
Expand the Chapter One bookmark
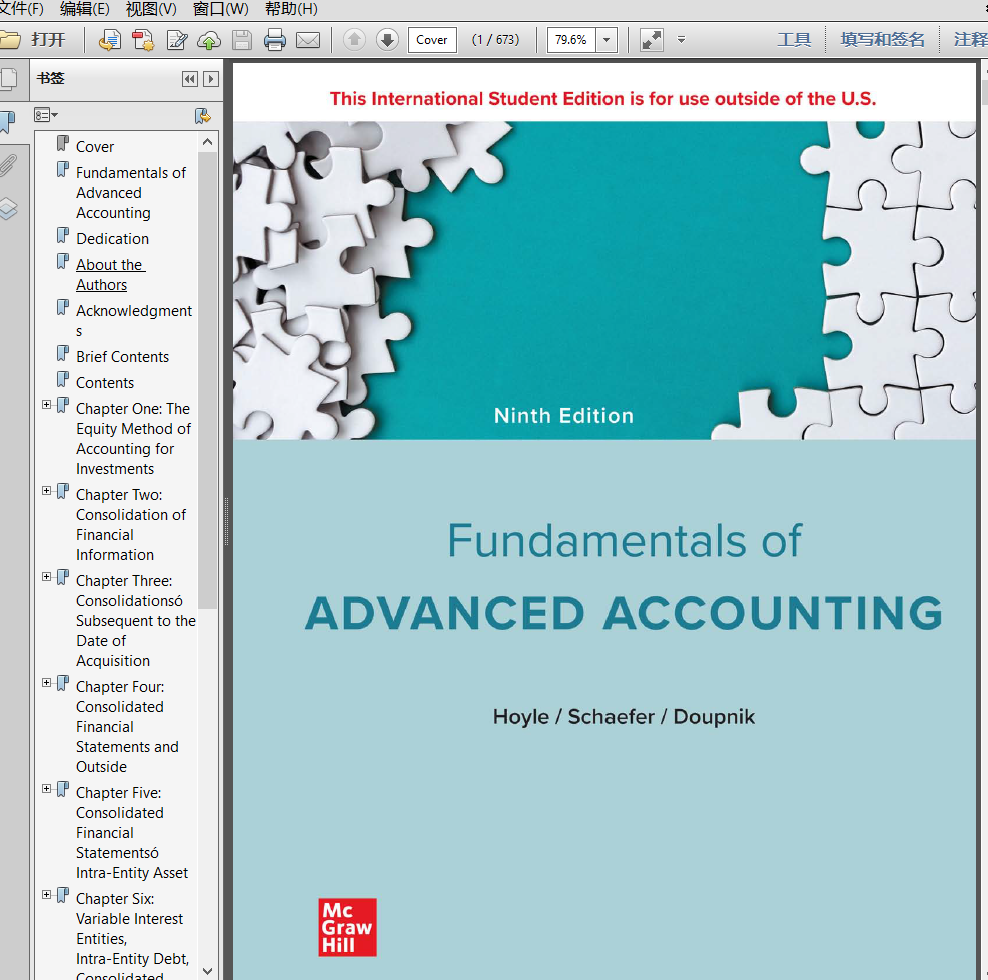(47, 405)
